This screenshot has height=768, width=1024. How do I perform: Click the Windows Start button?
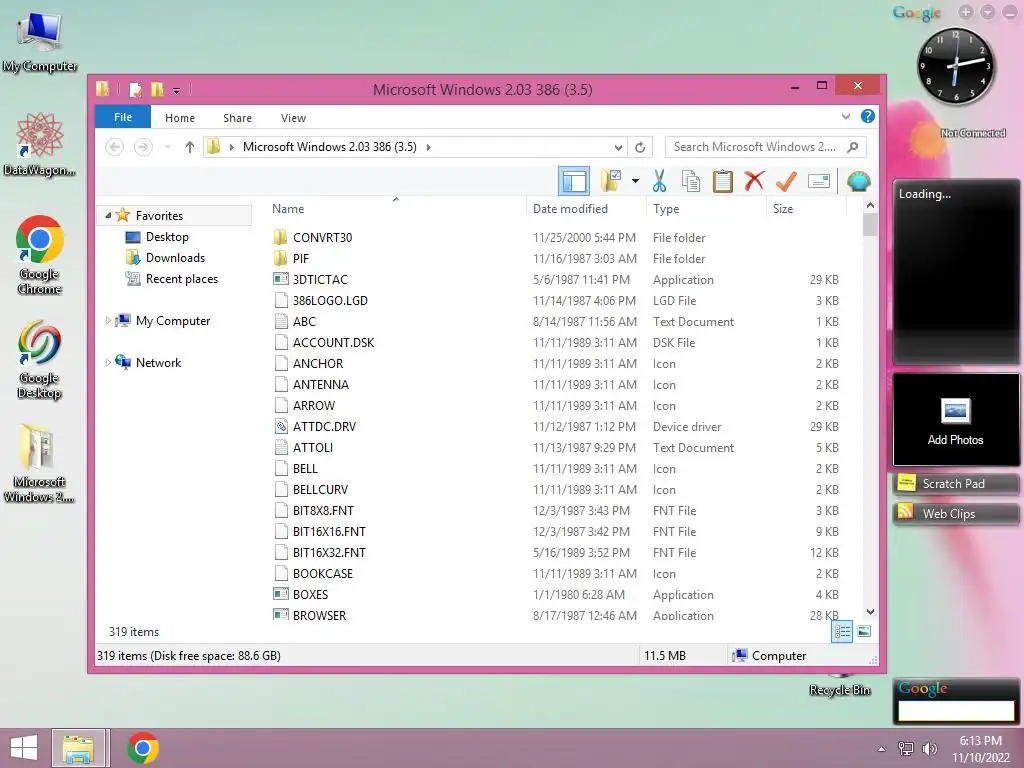click(x=24, y=748)
